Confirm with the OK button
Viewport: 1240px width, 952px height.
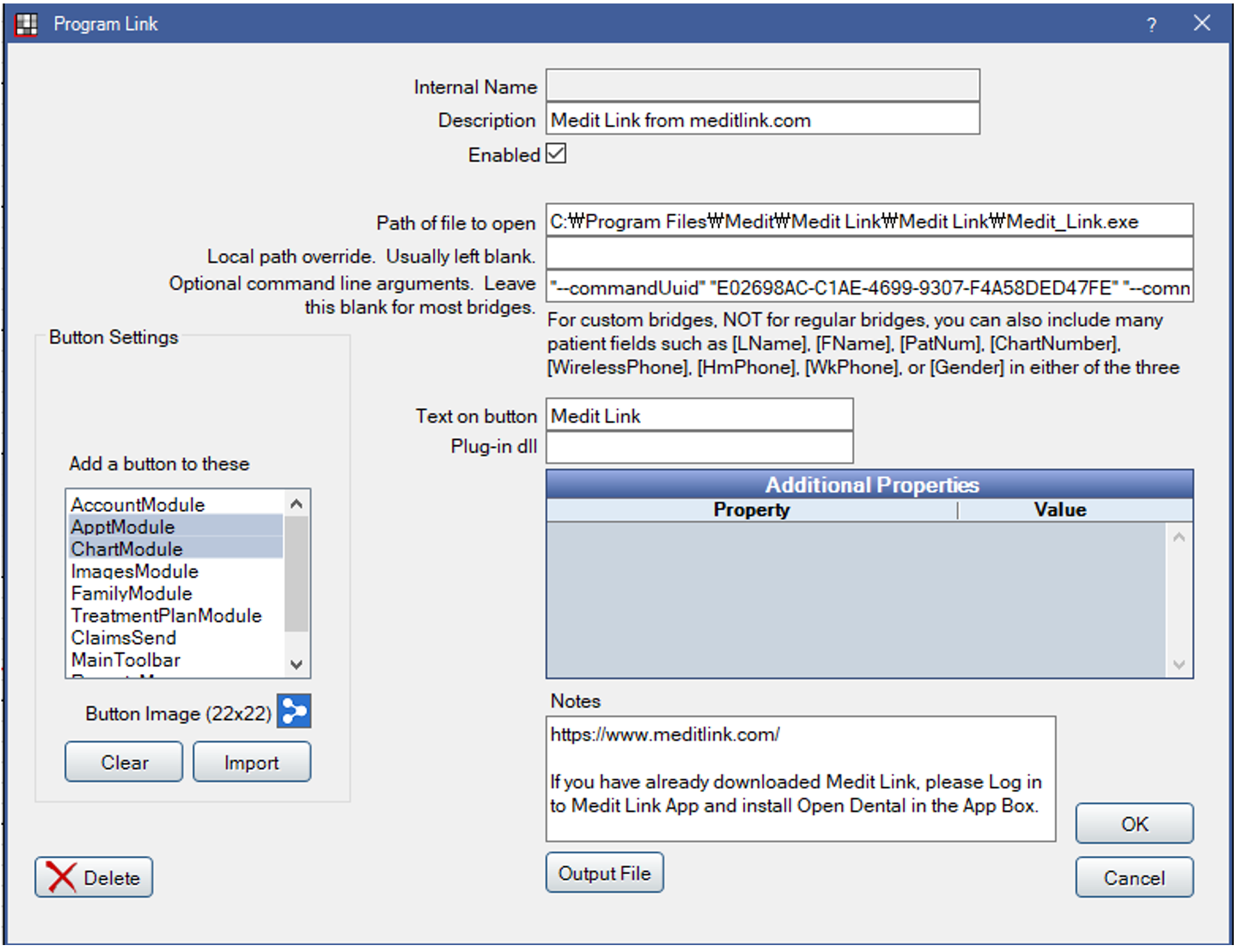(1134, 823)
